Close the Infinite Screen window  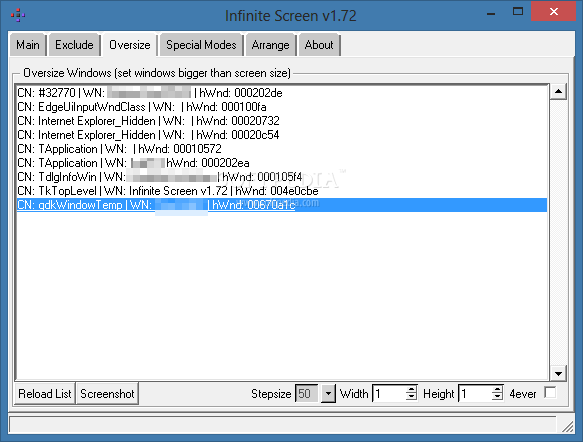click(553, 12)
